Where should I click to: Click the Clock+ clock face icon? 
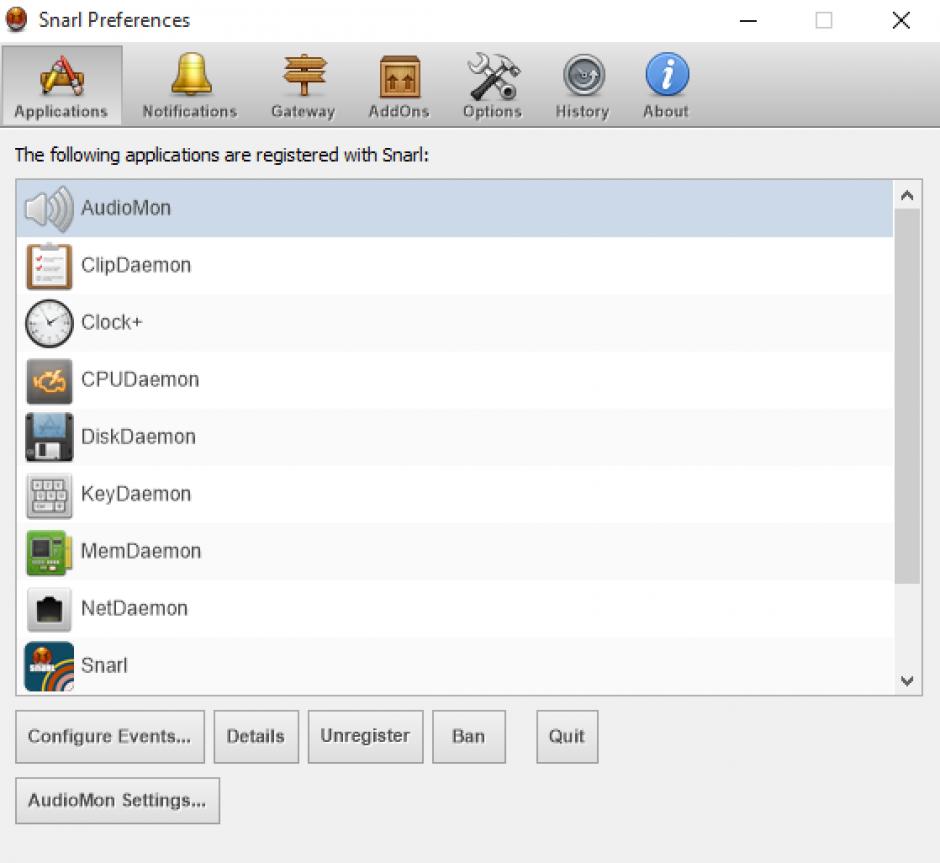click(x=49, y=323)
